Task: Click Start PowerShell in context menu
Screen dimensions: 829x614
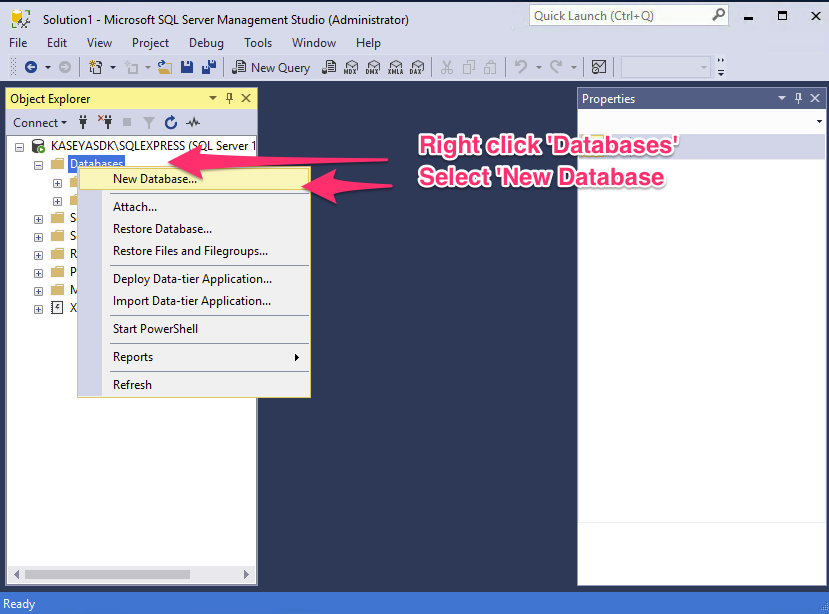Action: pos(194,329)
